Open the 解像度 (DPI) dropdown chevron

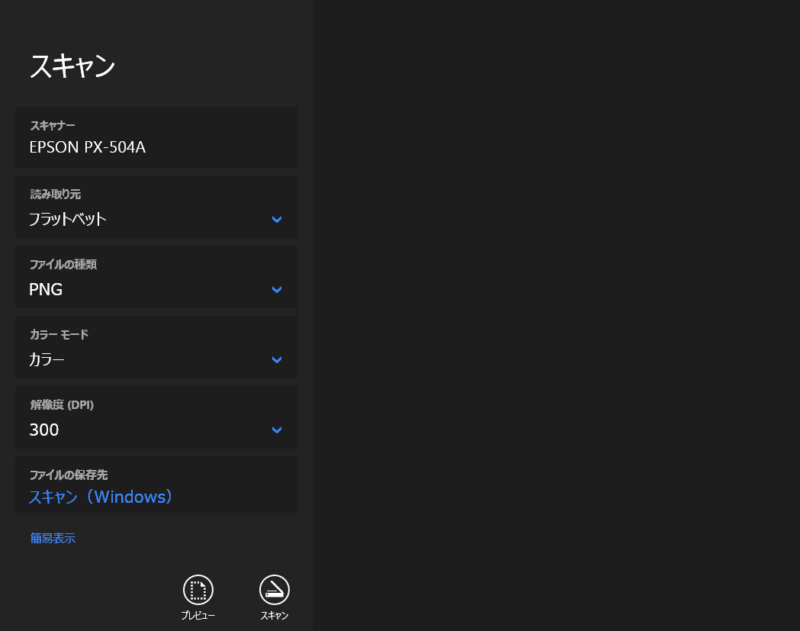pos(277,430)
